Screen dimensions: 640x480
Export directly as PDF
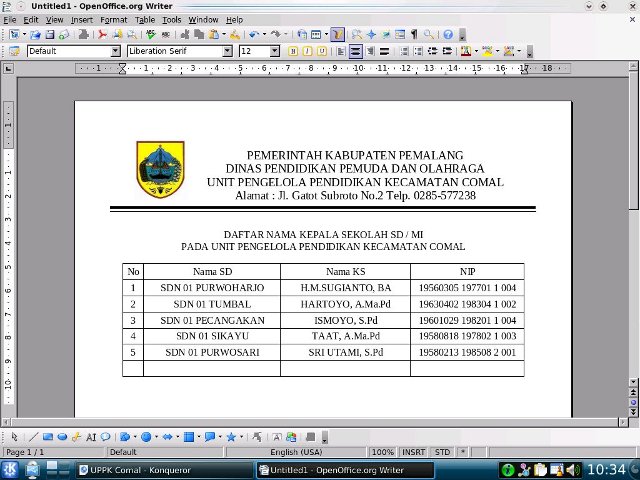coord(102,35)
